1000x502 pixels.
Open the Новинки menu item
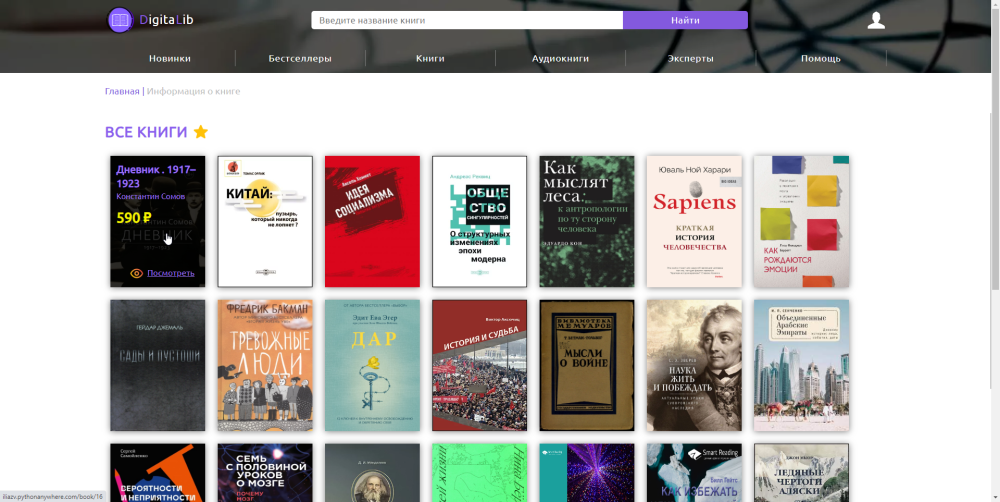click(x=170, y=58)
